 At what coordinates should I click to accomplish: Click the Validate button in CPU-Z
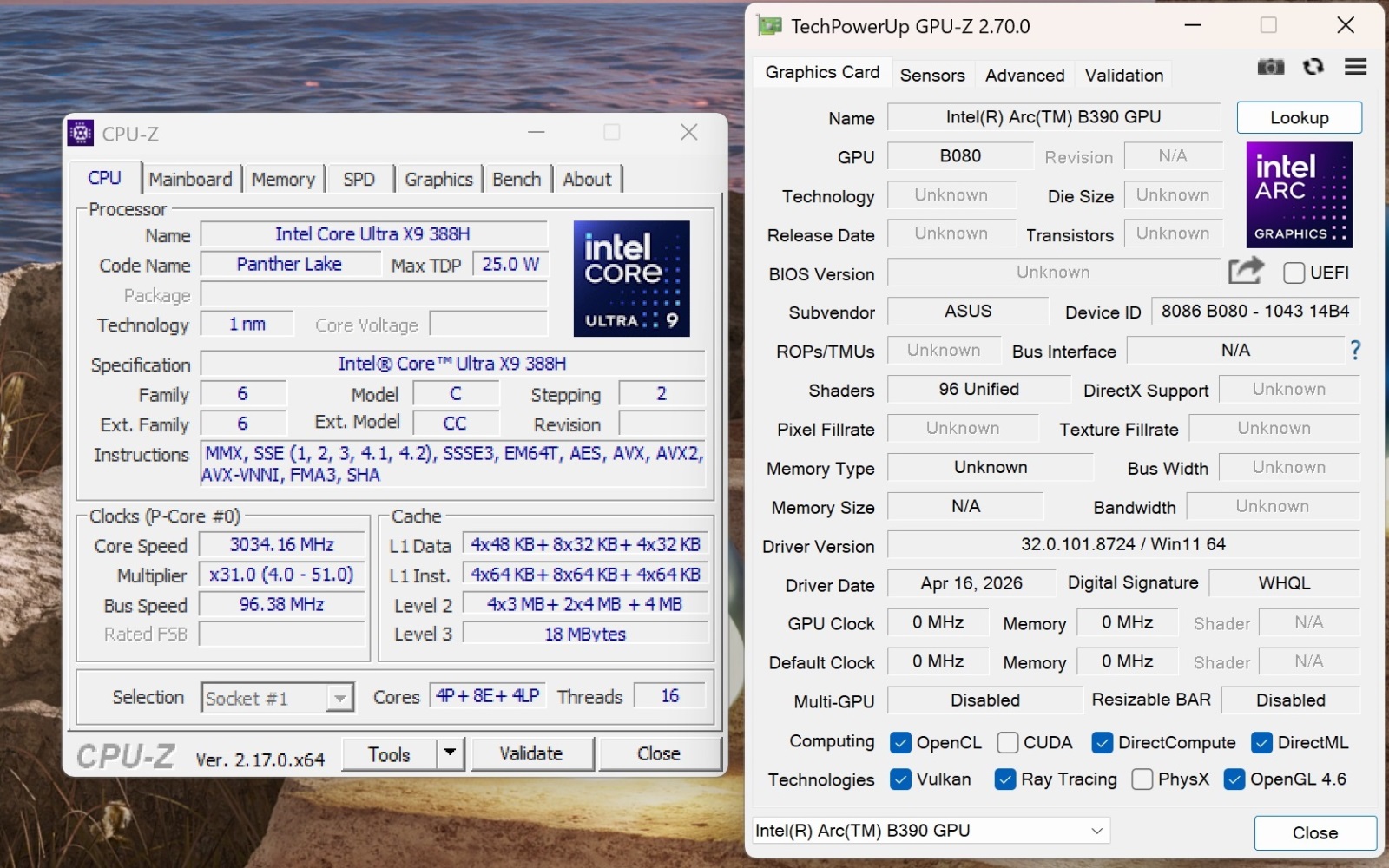point(531,753)
